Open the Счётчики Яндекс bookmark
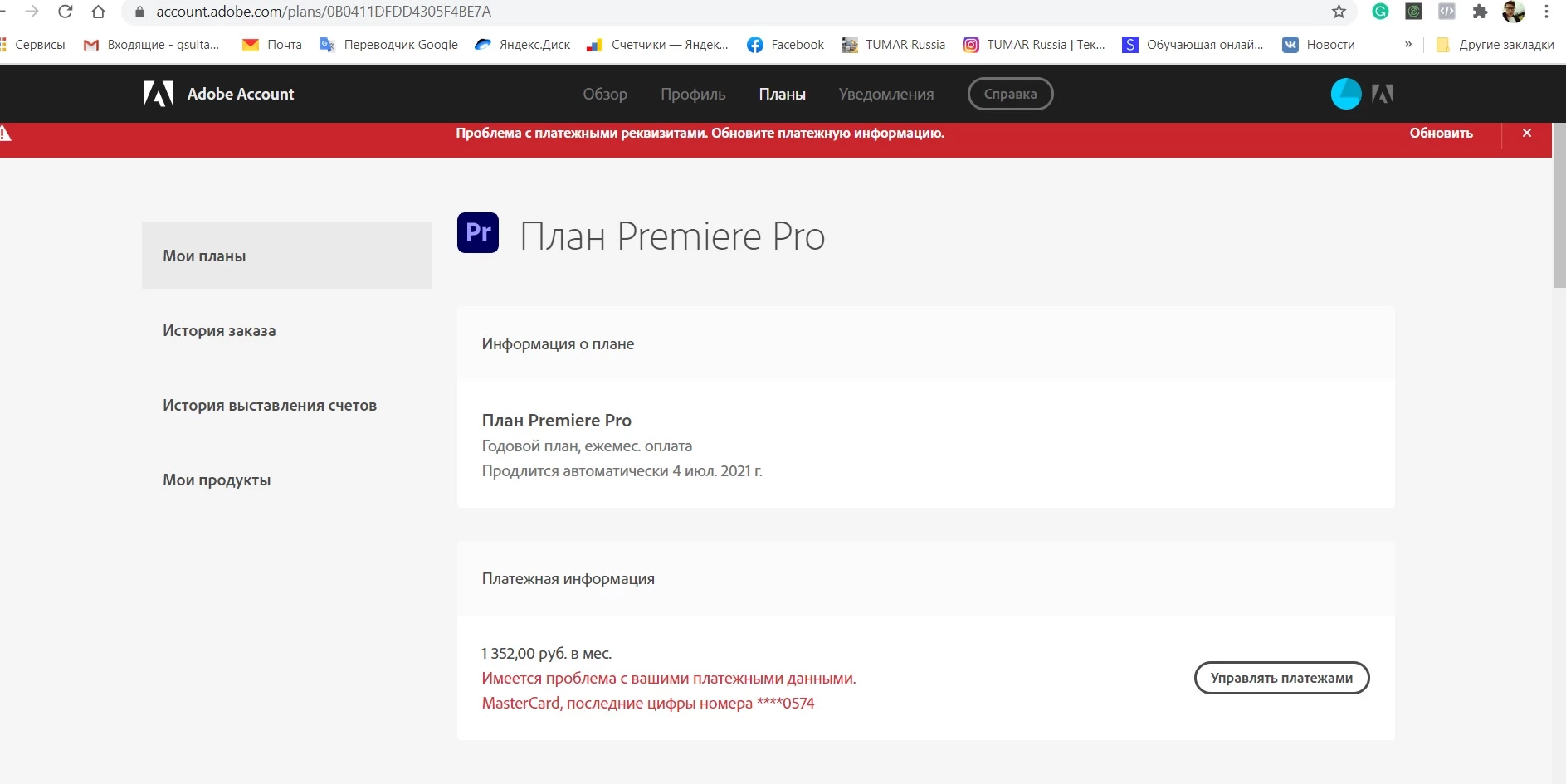Screen dimensions: 1566x784 coord(657,45)
